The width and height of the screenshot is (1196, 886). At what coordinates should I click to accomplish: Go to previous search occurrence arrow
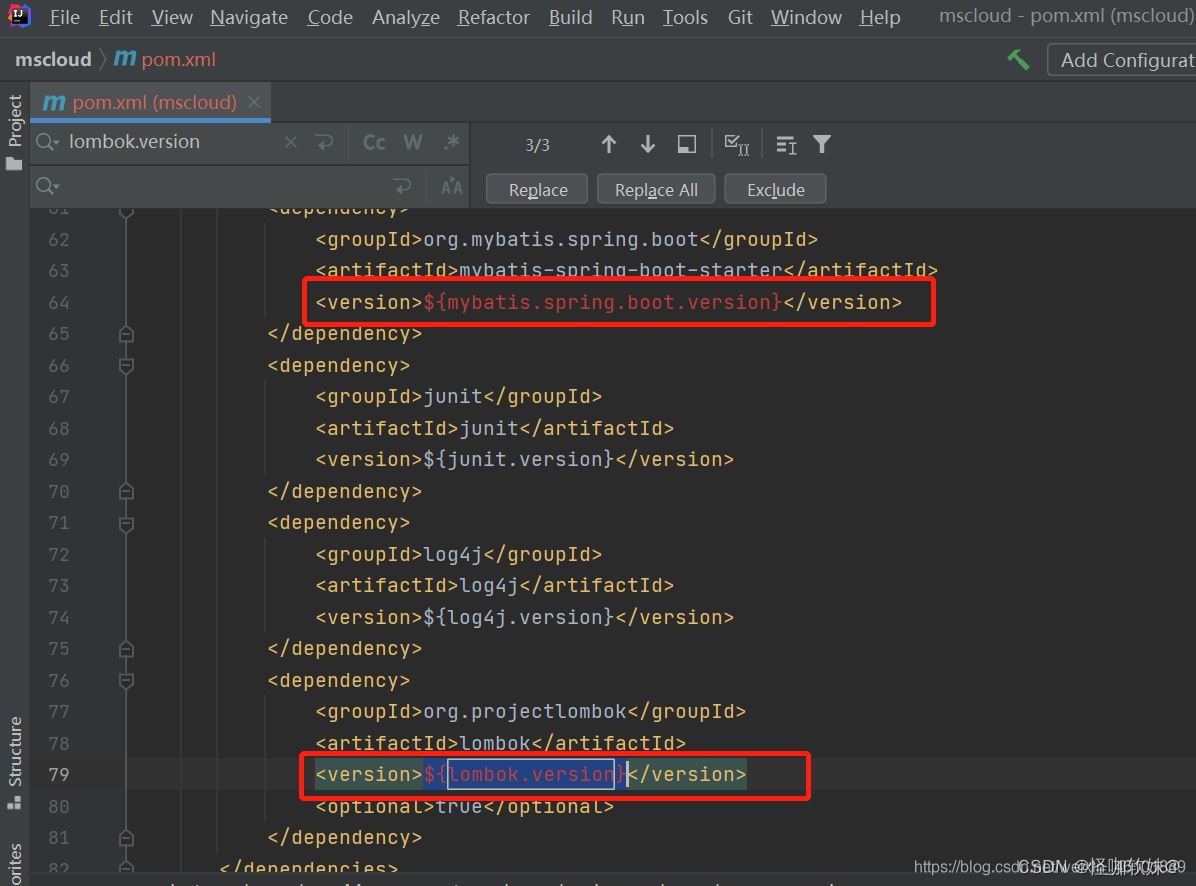(x=608, y=145)
